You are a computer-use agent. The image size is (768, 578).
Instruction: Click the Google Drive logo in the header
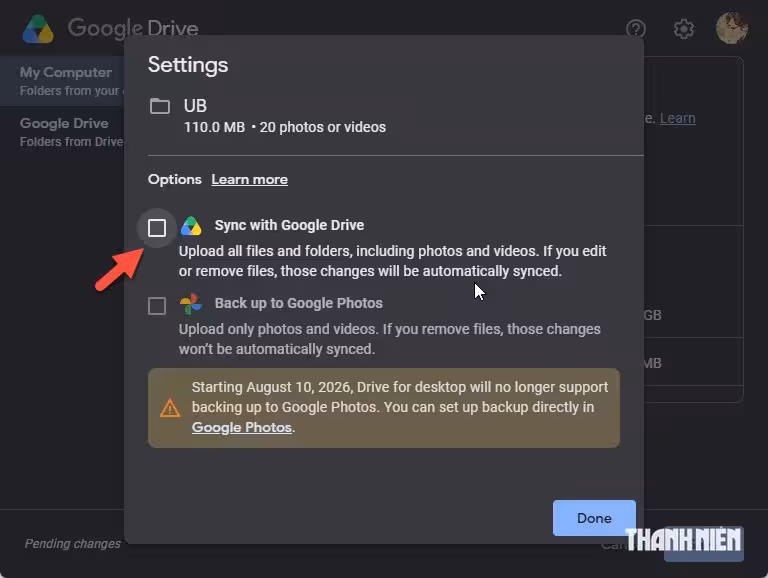click(x=38, y=29)
